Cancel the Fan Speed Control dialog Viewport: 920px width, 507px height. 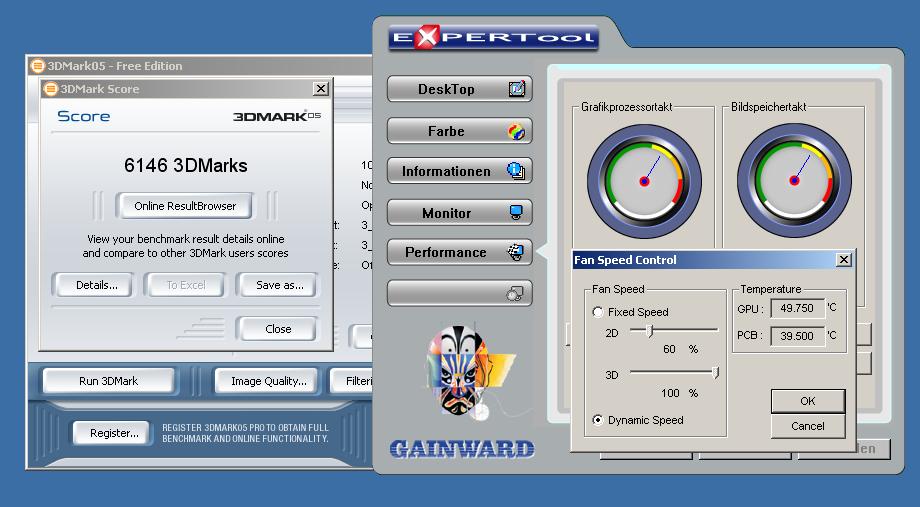coord(808,427)
